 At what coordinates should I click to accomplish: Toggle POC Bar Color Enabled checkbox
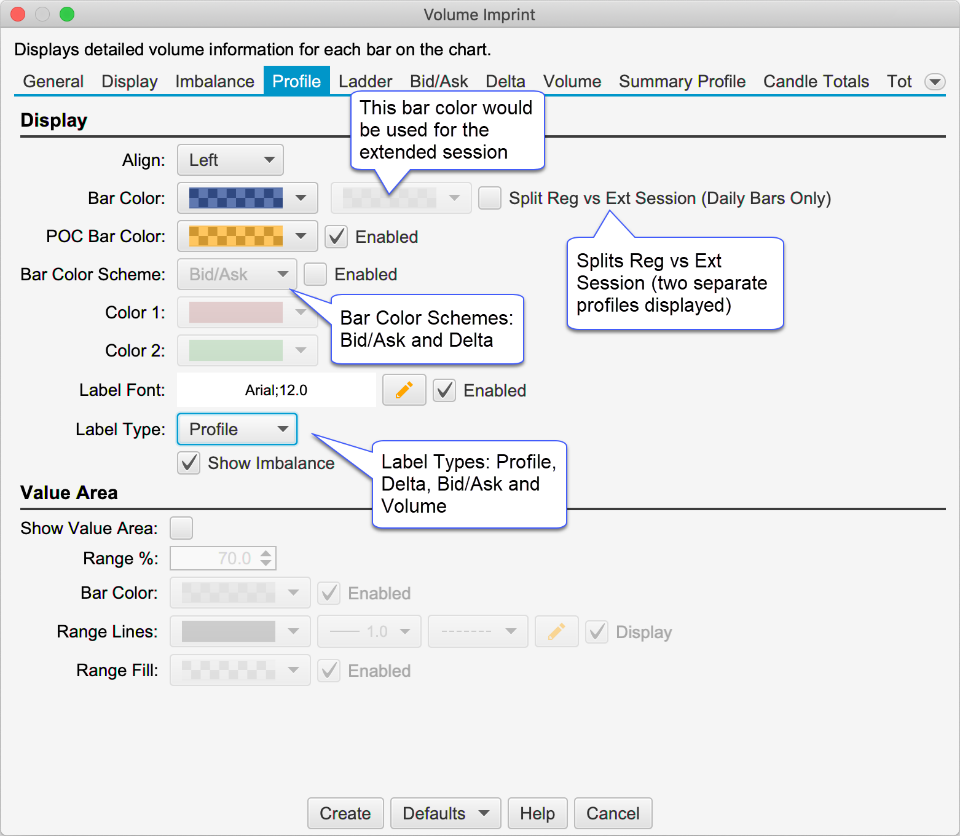coord(337,237)
